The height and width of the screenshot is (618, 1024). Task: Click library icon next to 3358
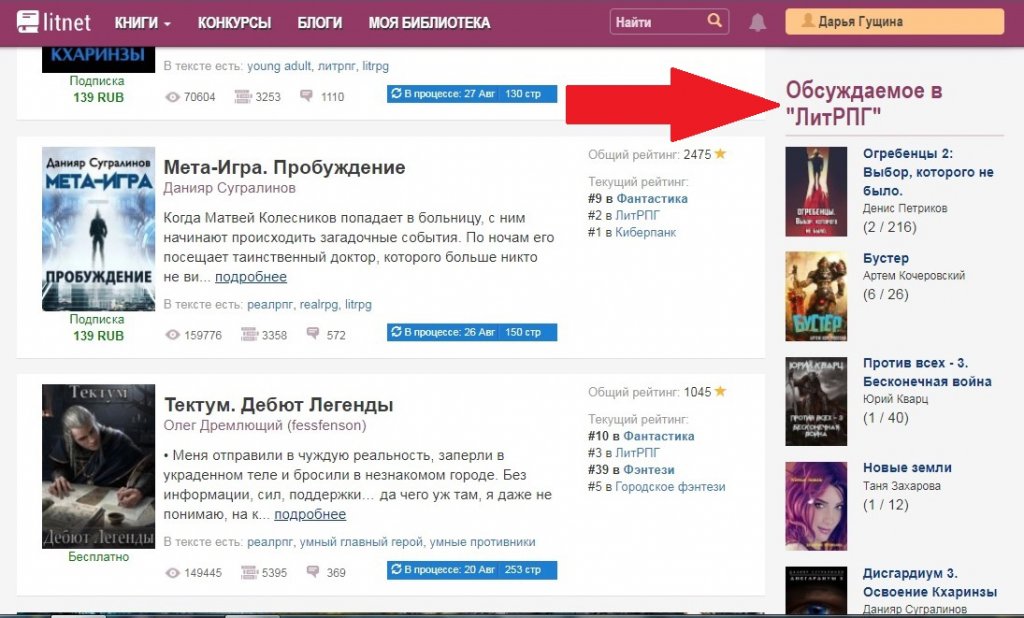click(249, 334)
